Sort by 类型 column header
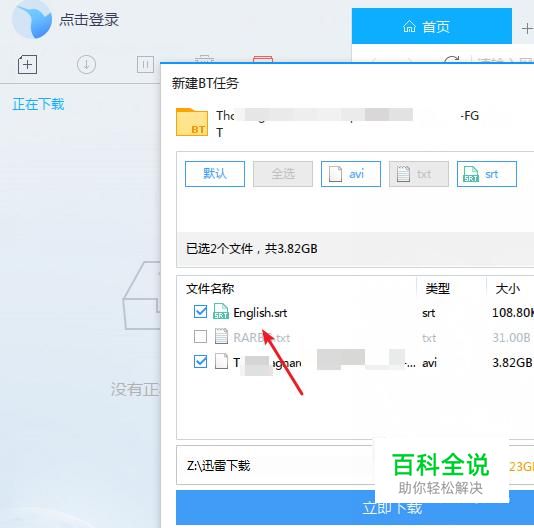This screenshot has width=534, height=528. [438, 289]
